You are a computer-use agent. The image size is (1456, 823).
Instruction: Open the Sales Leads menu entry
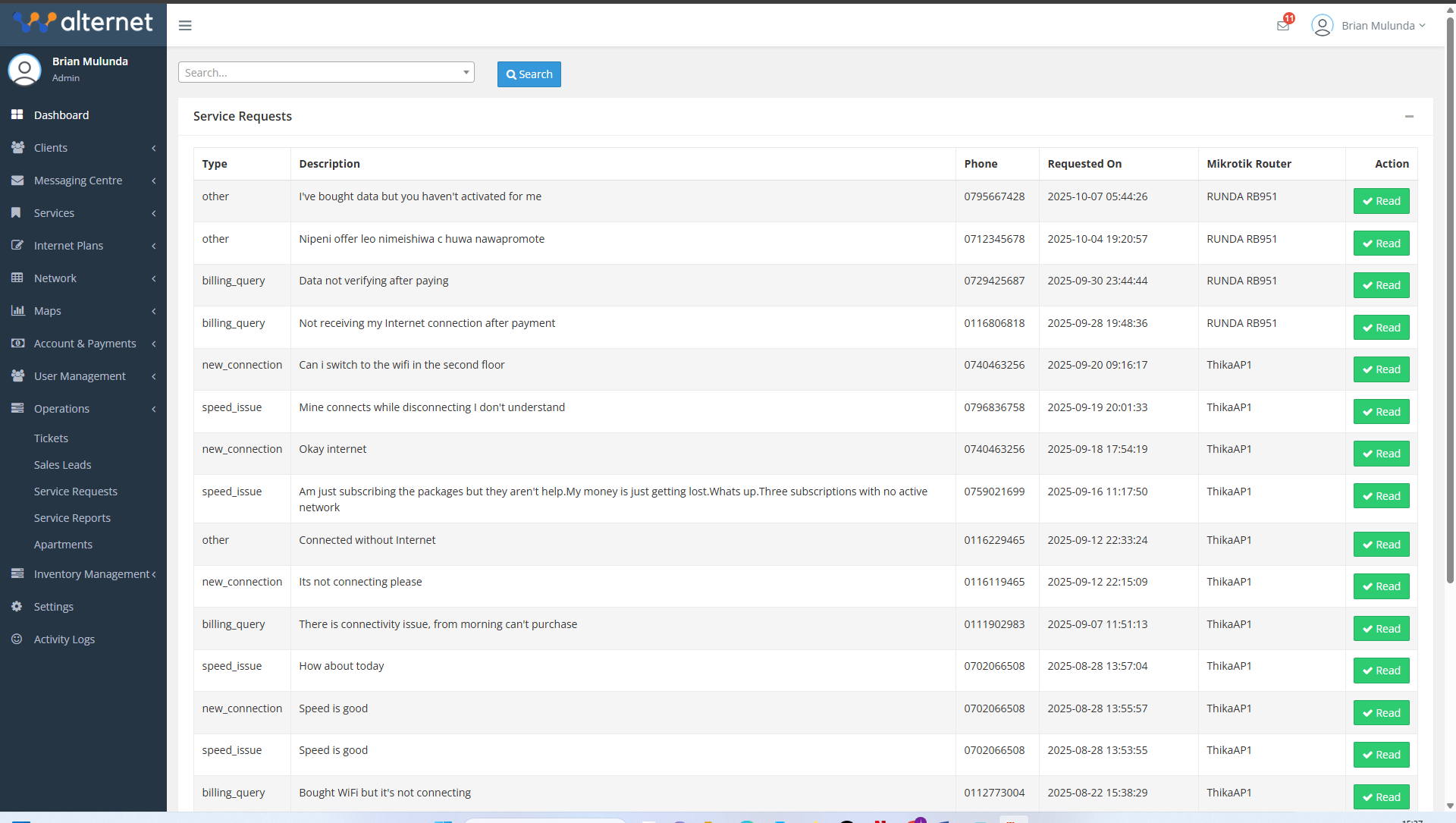[63, 464]
